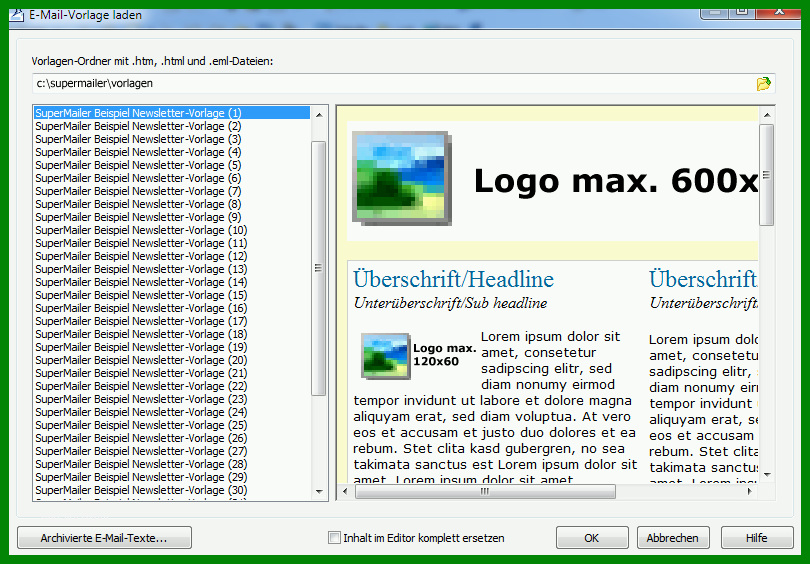Select SuperMailer Beispiel Newsletter-Vorlage (23)
The image size is (810, 564).
[172, 399]
